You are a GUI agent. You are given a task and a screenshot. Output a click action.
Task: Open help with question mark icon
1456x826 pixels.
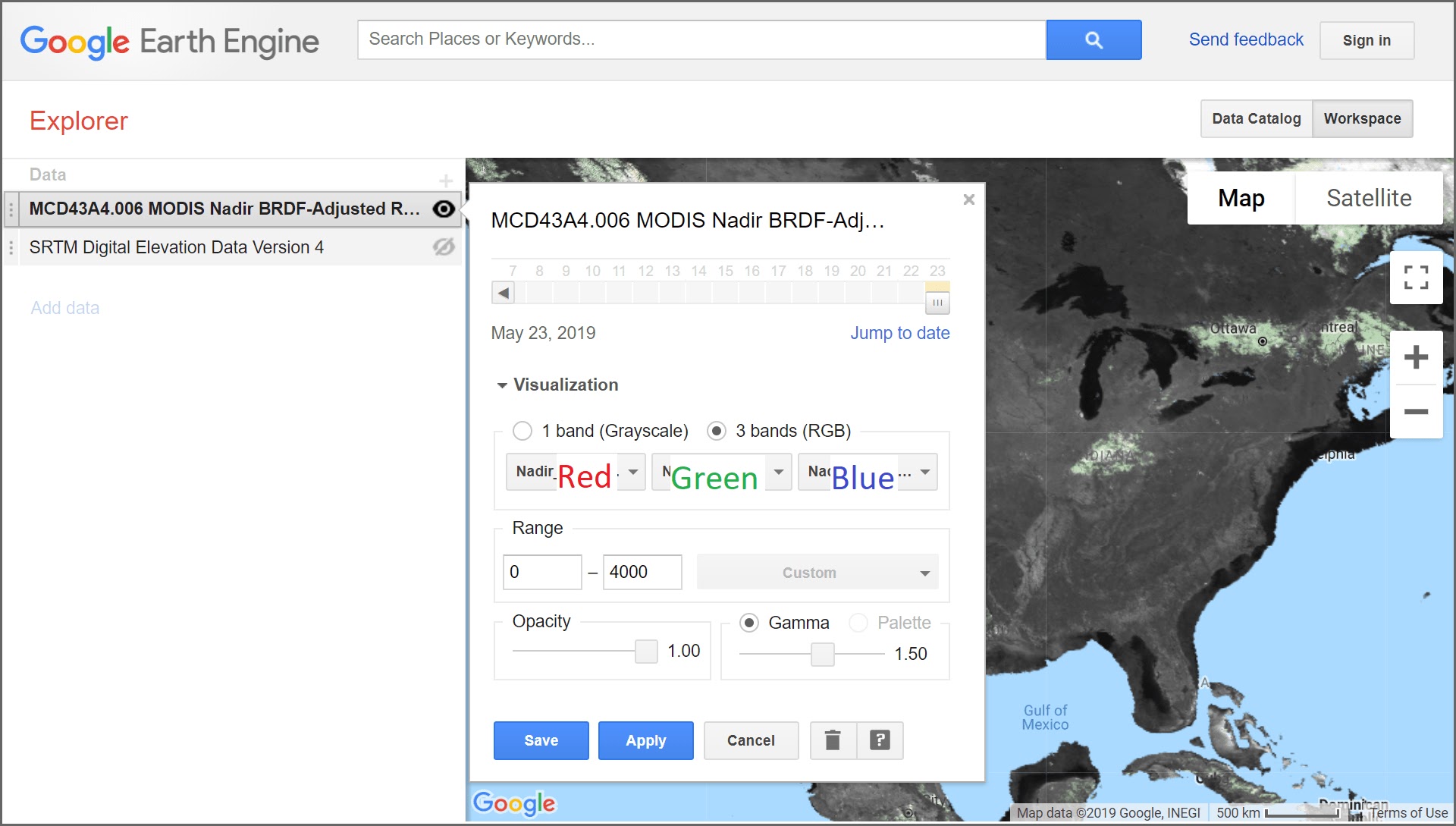coord(880,740)
